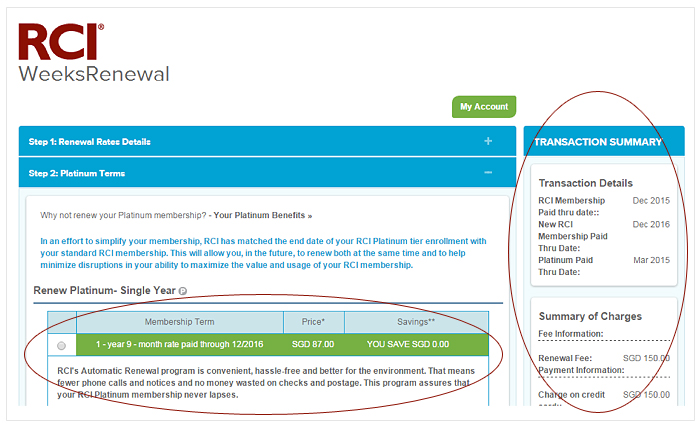This screenshot has height=432, width=700.
Task: Click the TRANSACTION SUMMARY header
Action: point(604,141)
